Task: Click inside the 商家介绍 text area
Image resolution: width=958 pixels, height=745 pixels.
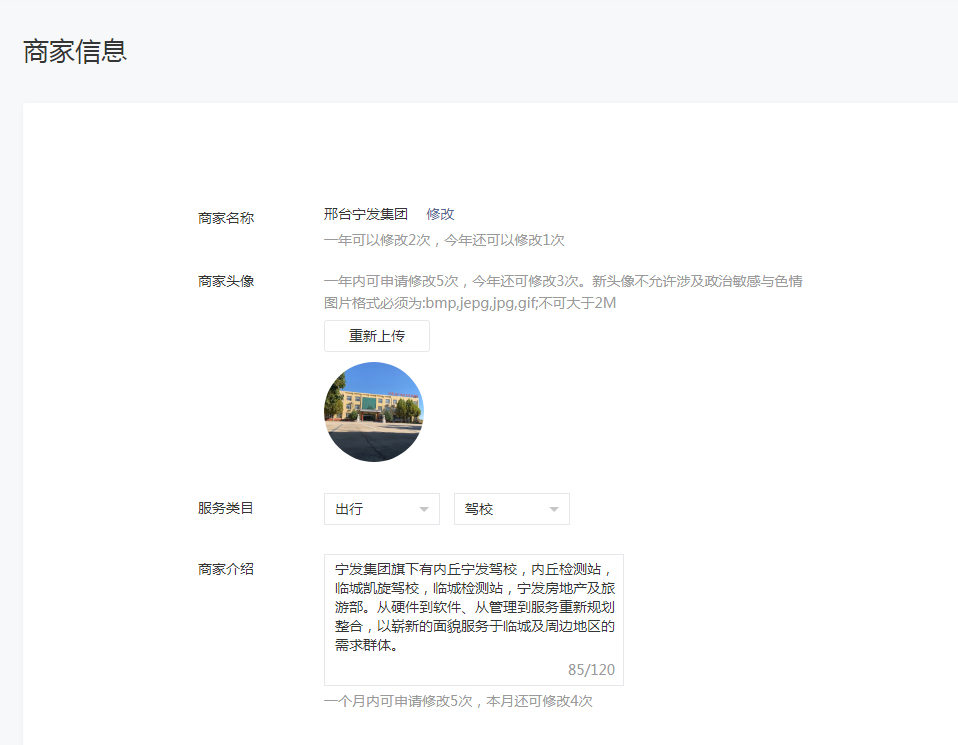Action: pos(474,619)
